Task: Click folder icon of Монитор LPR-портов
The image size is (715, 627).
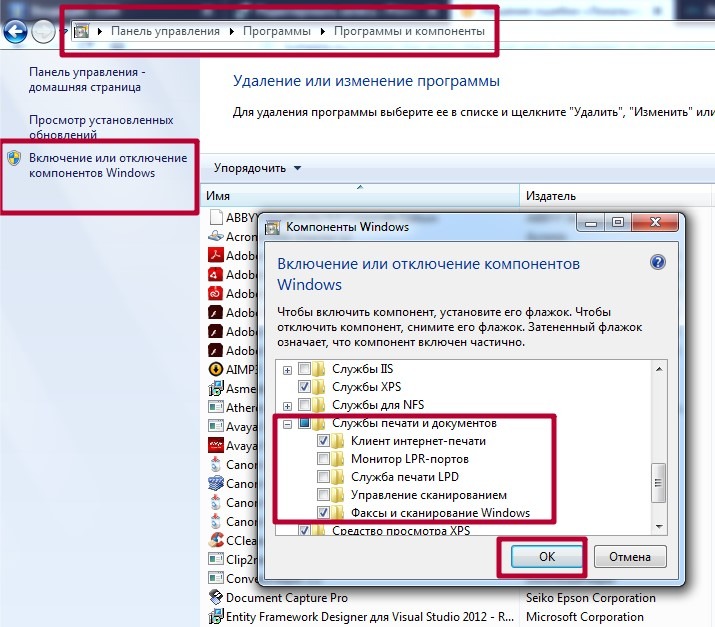Action: tap(337, 459)
